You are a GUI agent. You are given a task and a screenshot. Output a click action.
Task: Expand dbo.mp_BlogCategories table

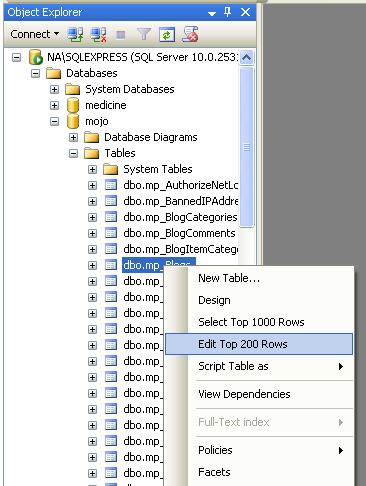click(x=92, y=217)
